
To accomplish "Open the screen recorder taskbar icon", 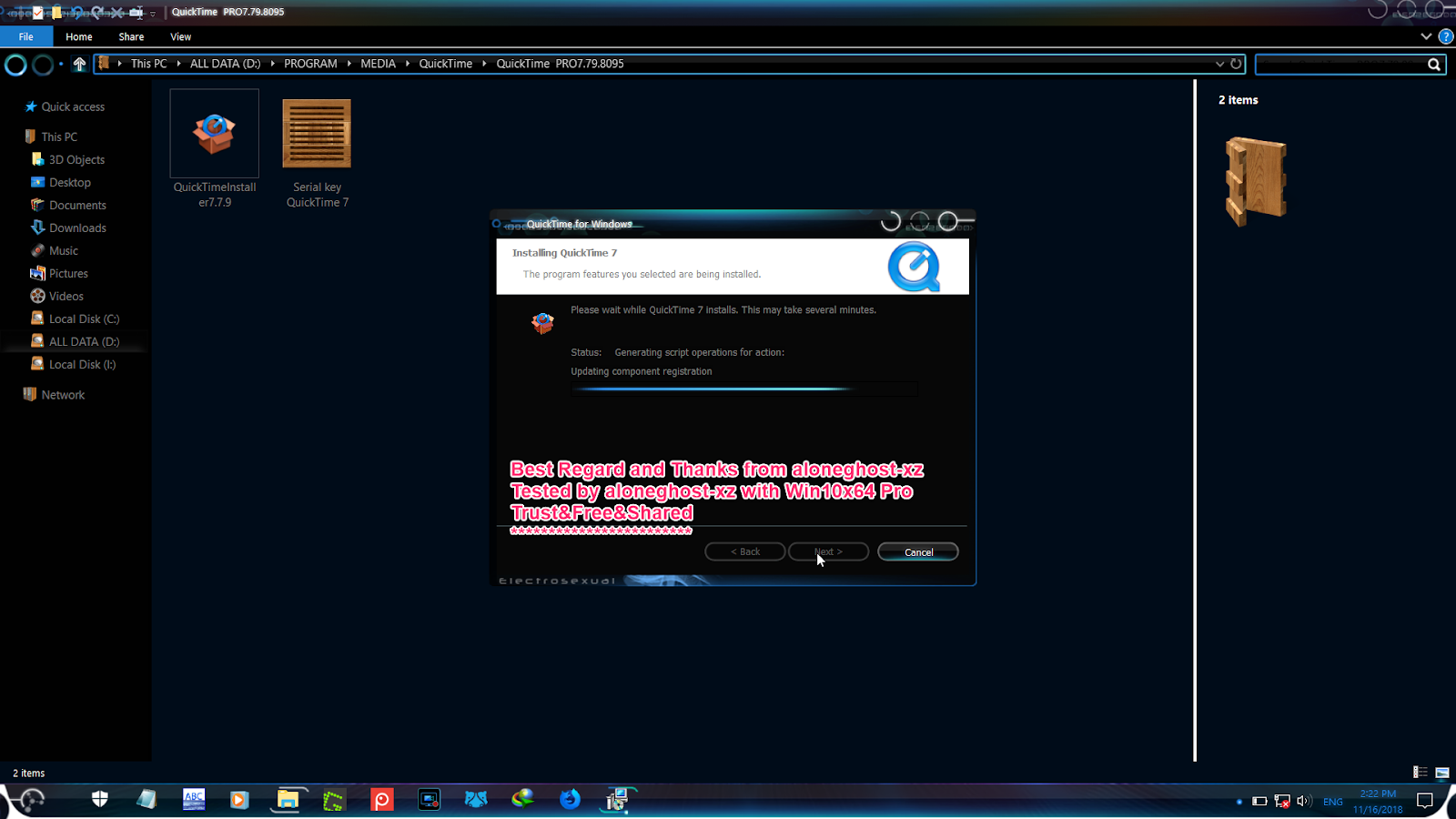I will click(430, 800).
